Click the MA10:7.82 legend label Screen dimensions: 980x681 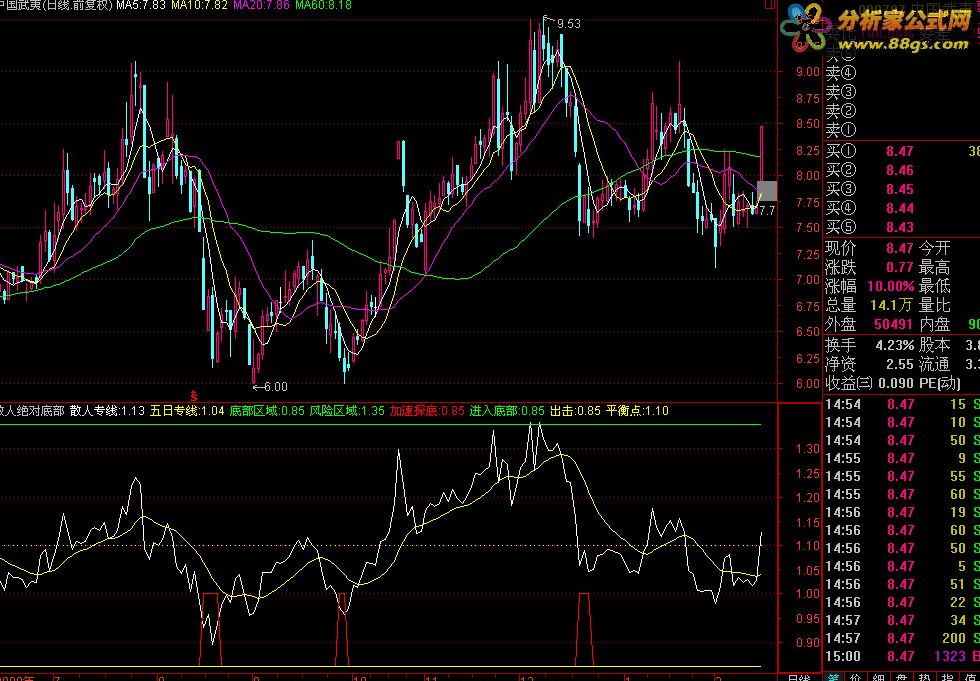coord(199,5)
